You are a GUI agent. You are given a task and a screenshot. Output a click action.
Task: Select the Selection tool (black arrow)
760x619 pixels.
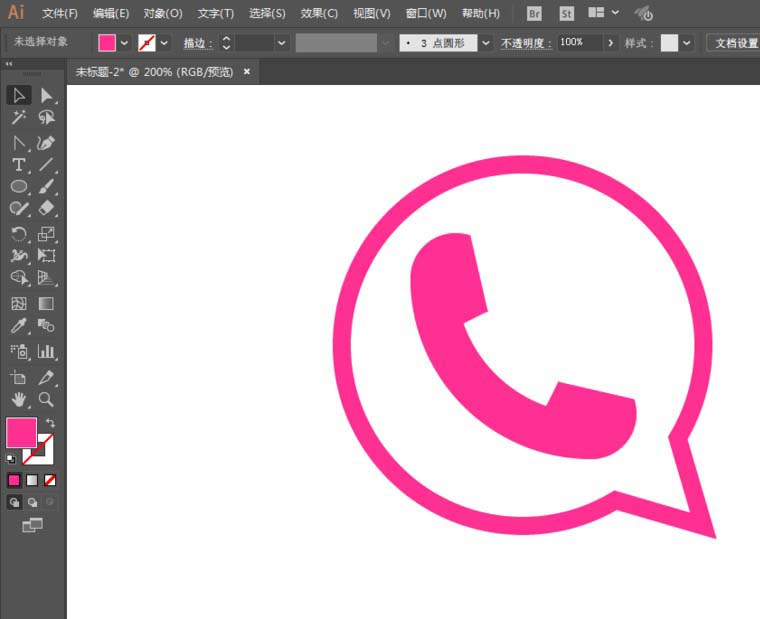19,95
